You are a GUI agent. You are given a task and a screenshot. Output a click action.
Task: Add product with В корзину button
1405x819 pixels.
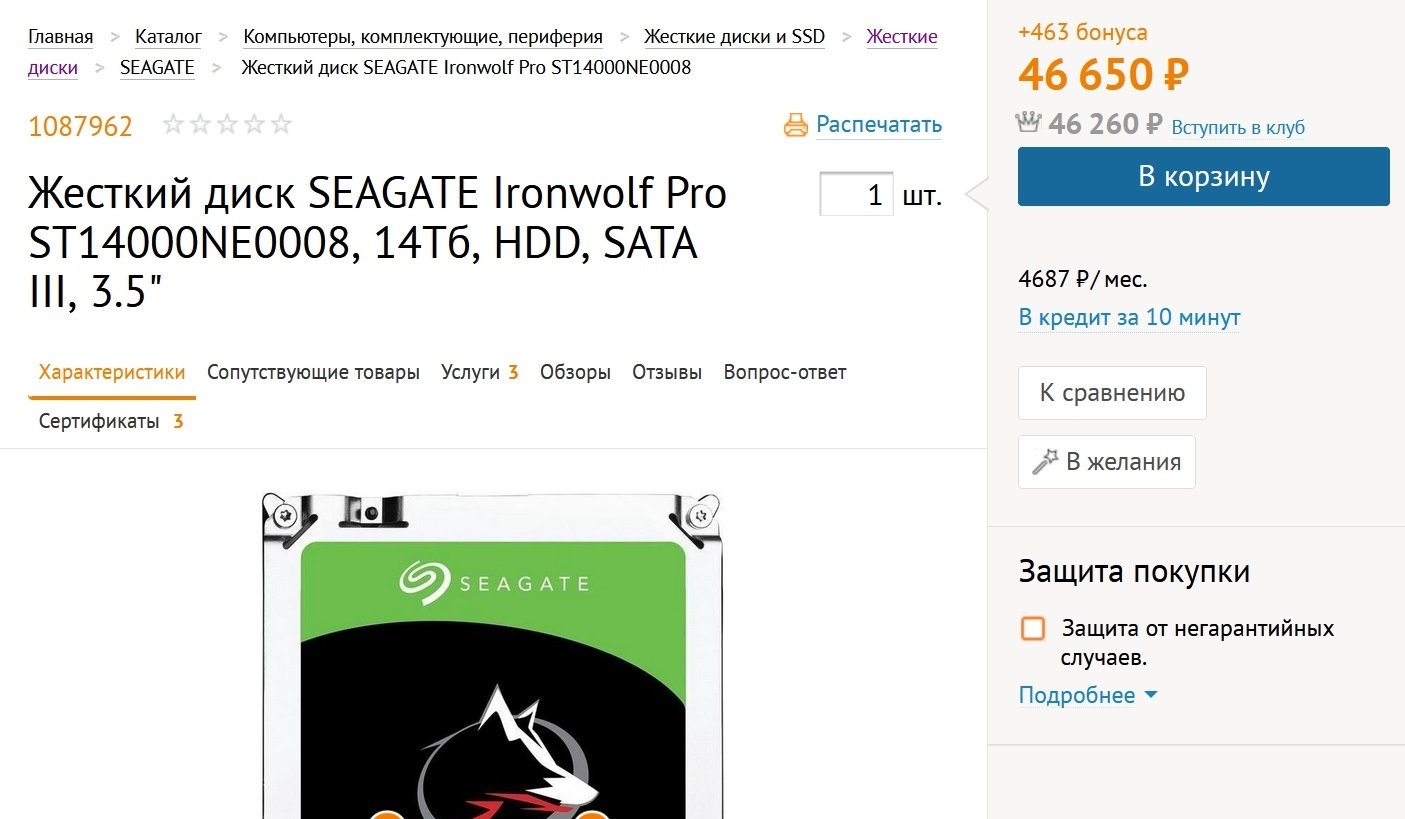click(x=1203, y=177)
